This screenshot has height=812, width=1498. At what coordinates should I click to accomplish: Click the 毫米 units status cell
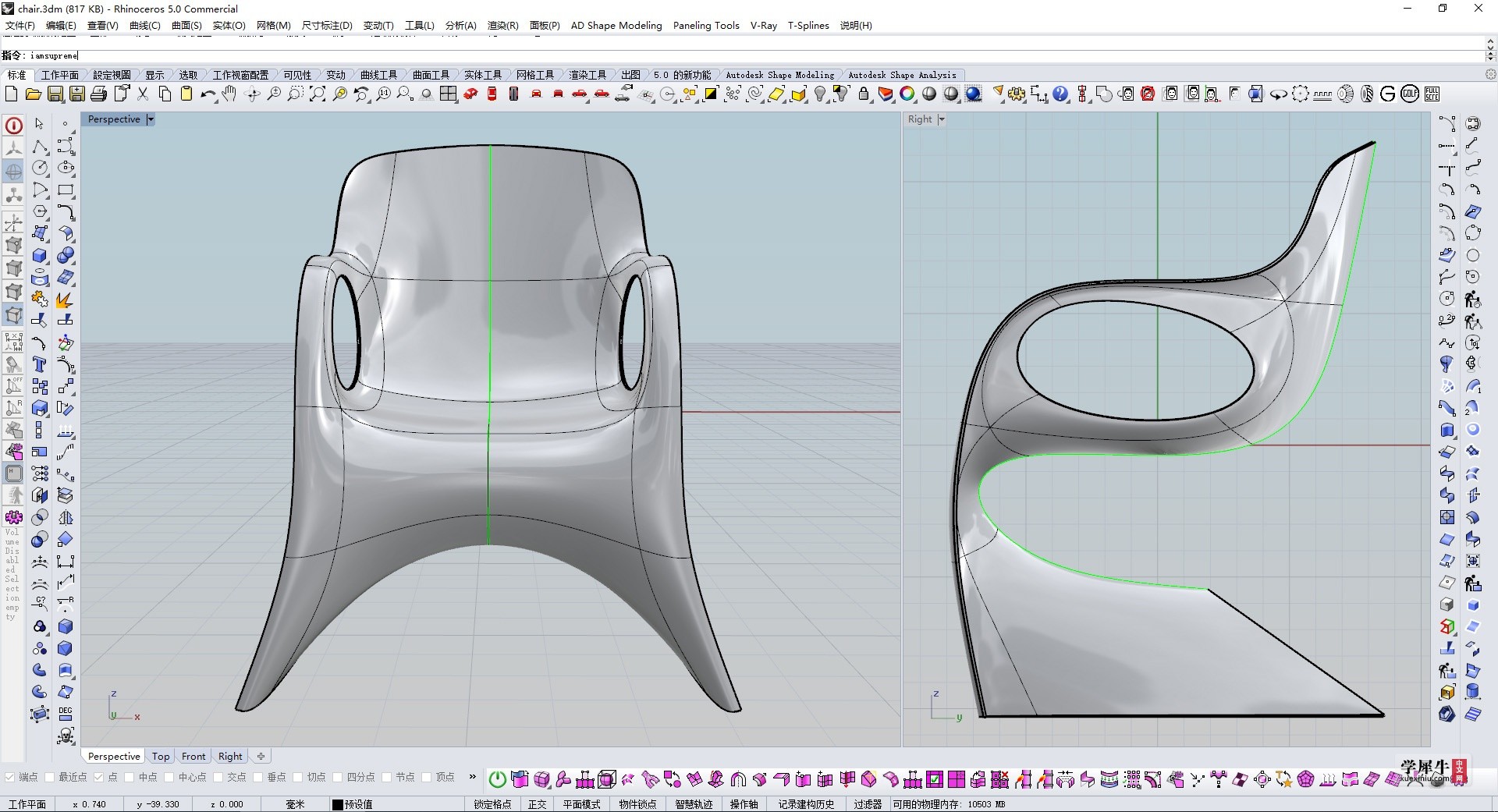(x=295, y=804)
